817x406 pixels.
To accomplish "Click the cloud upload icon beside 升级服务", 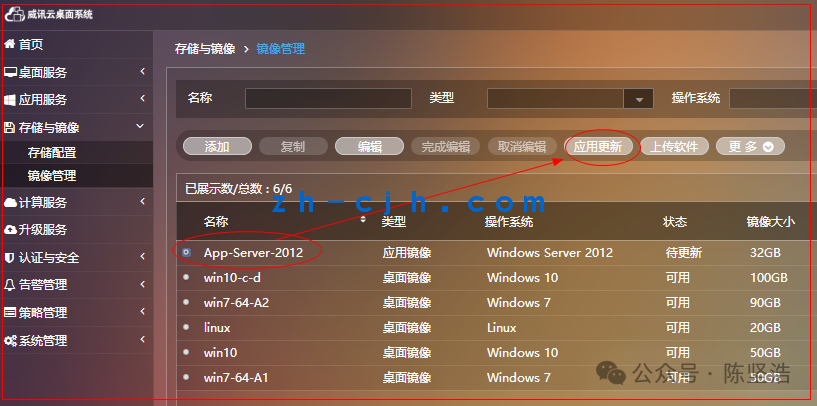I will tap(10, 230).
